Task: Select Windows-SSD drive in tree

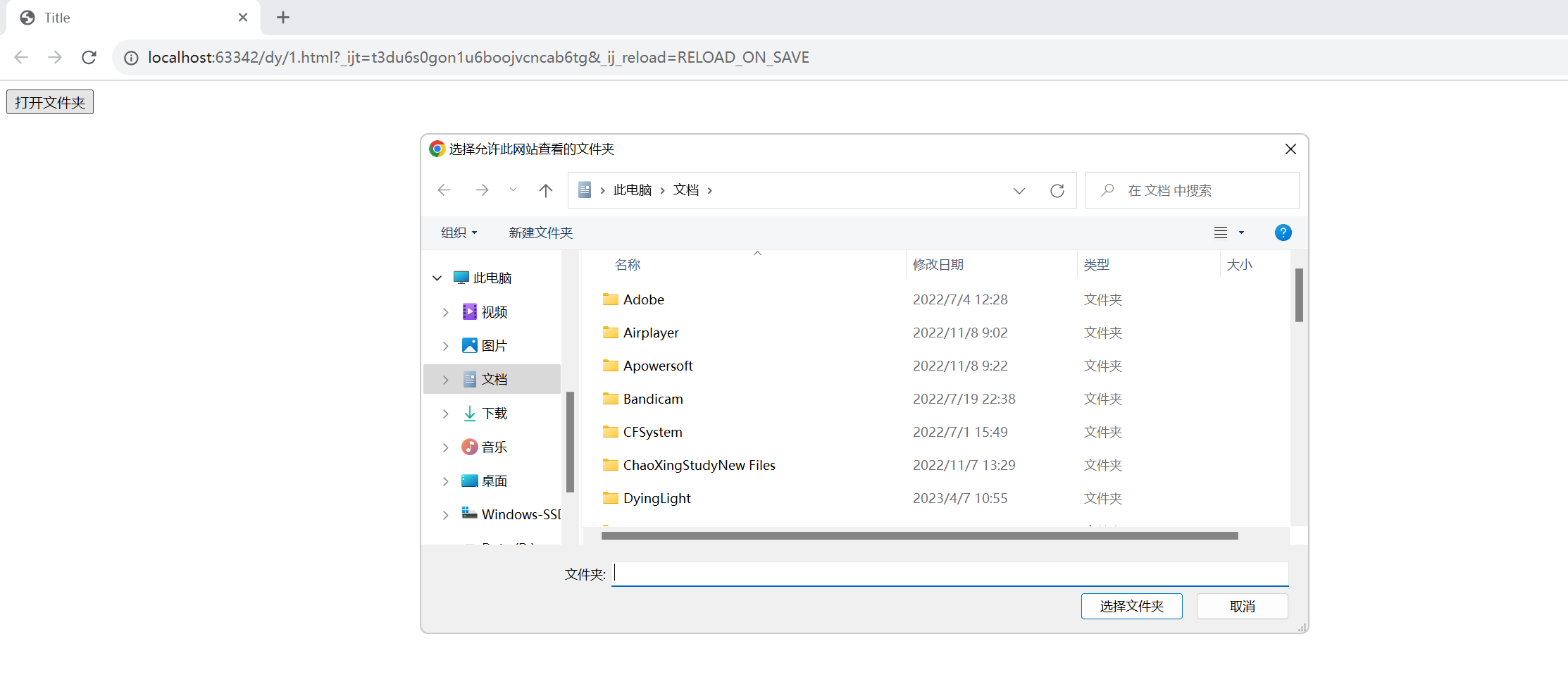Action: tap(521, 514)
